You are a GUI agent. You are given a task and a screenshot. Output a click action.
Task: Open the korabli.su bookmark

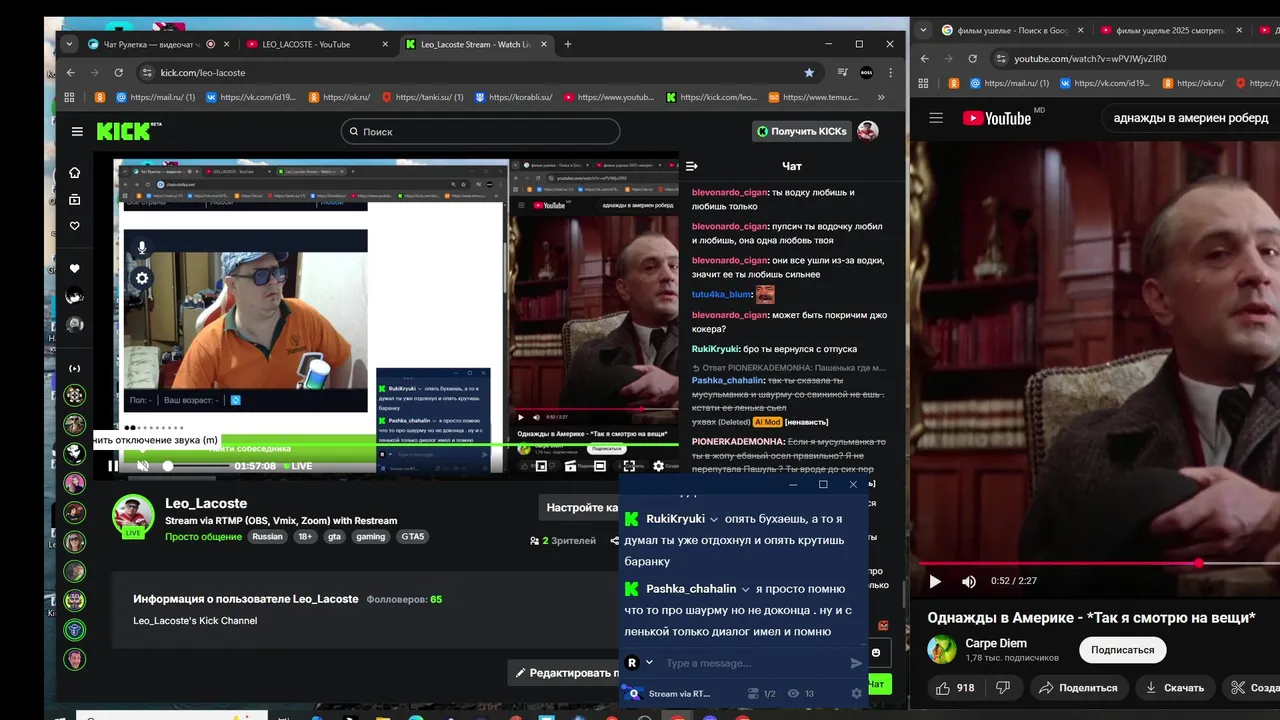(513, 97)
